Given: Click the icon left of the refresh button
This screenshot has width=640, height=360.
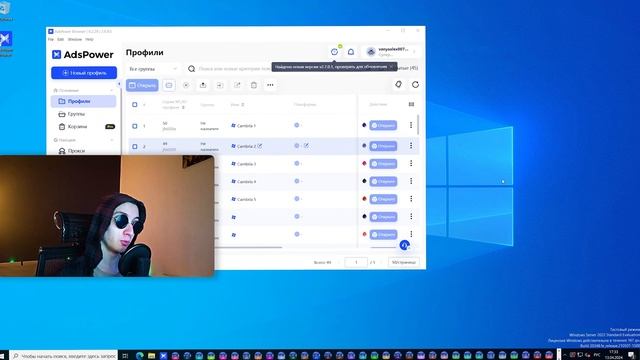Looking at the screenshot, I should pyautogui.click(x=398, y=84).
